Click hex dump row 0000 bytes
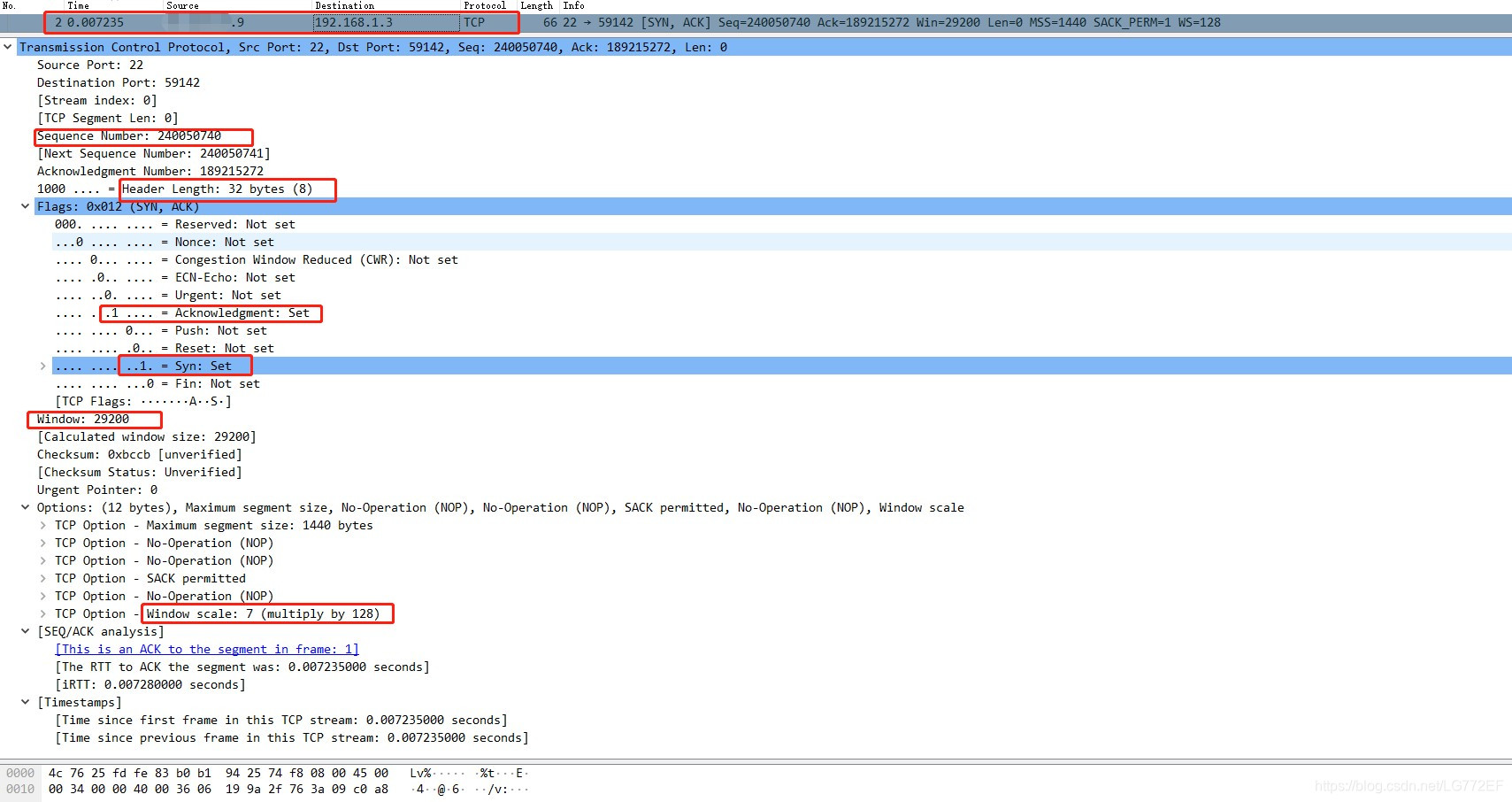The image size is (1512, 802). pyautogui.click(x=218, y=773)
